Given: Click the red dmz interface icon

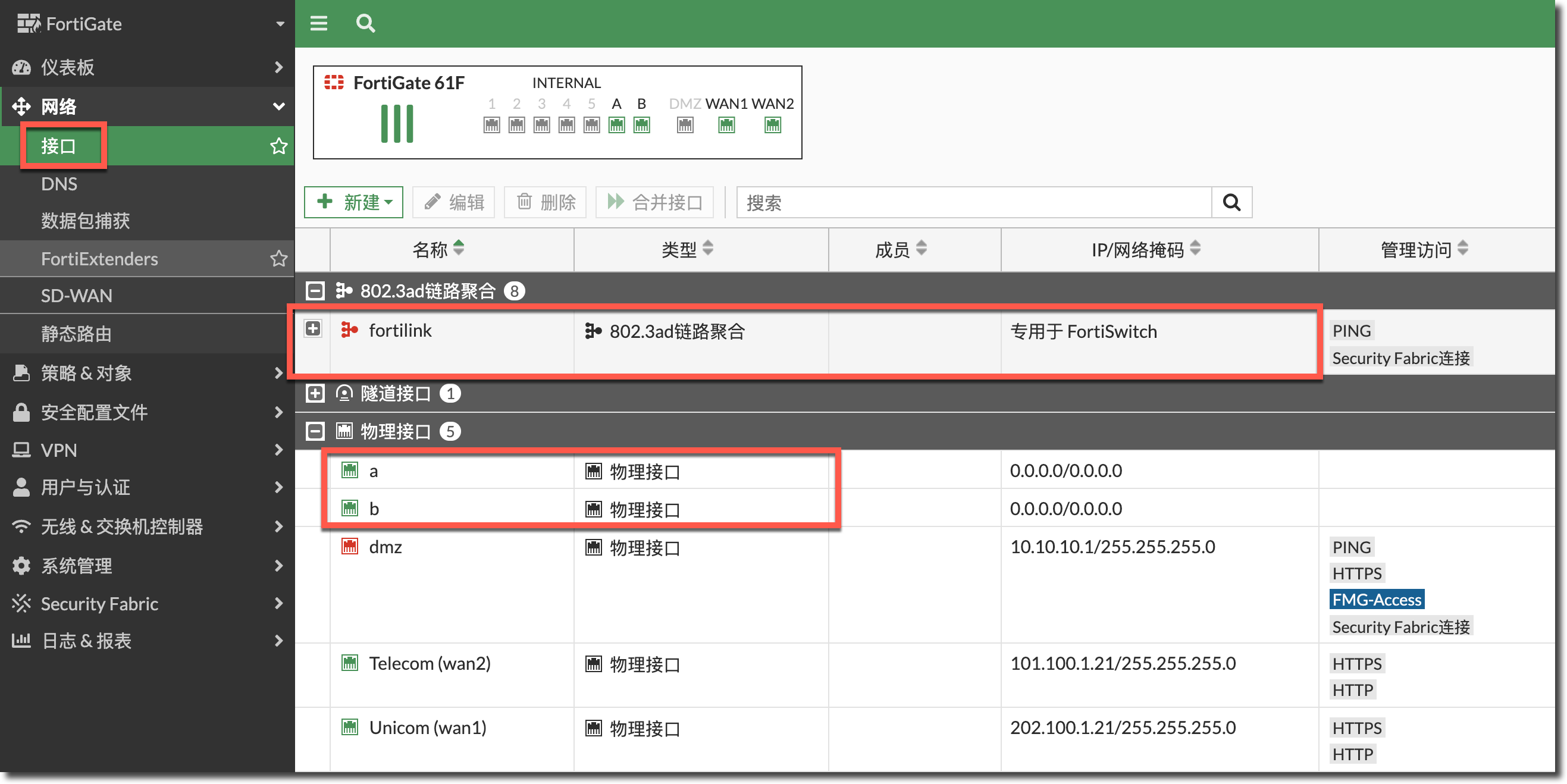Looking at the screenshot, I should pyautogui.click(x=350, y=546).
